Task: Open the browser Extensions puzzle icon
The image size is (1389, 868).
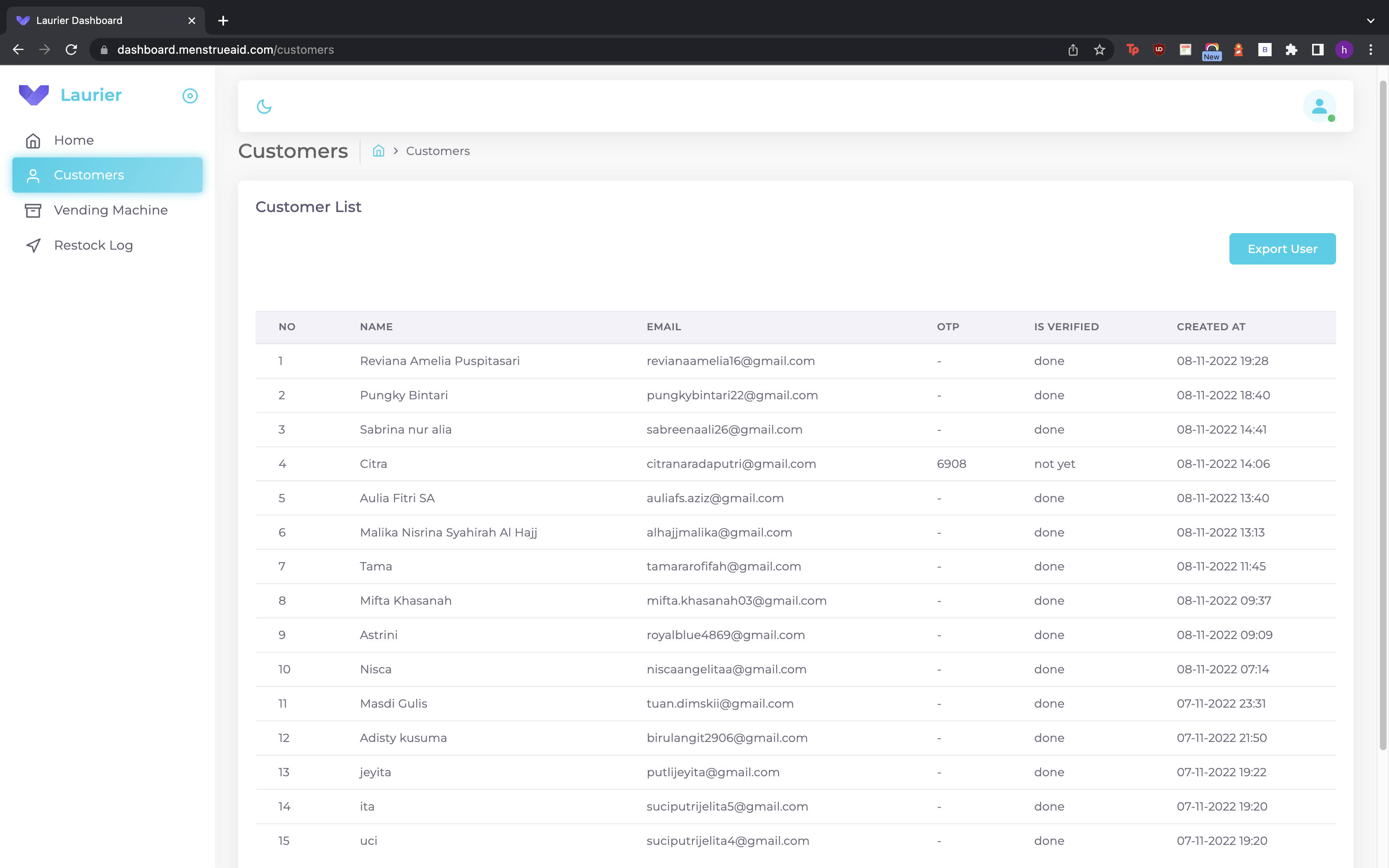Action: tap(1291, 50)
